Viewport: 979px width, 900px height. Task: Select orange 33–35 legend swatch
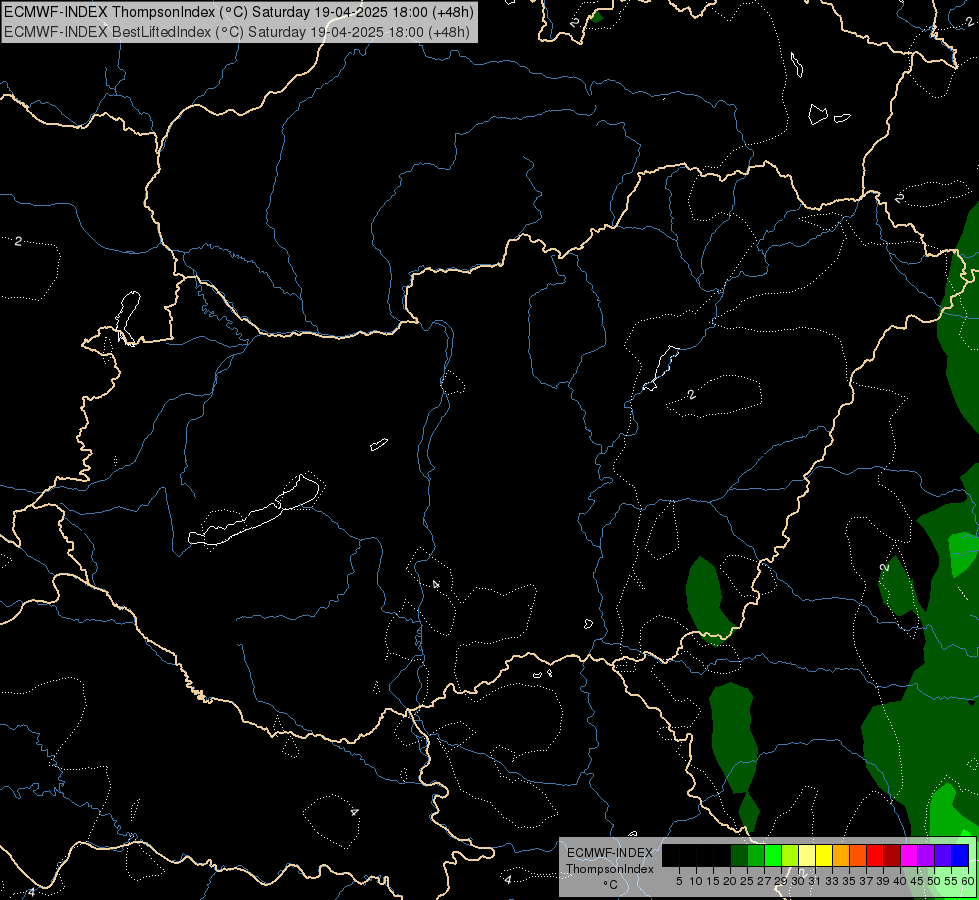[x=841, y=855]
